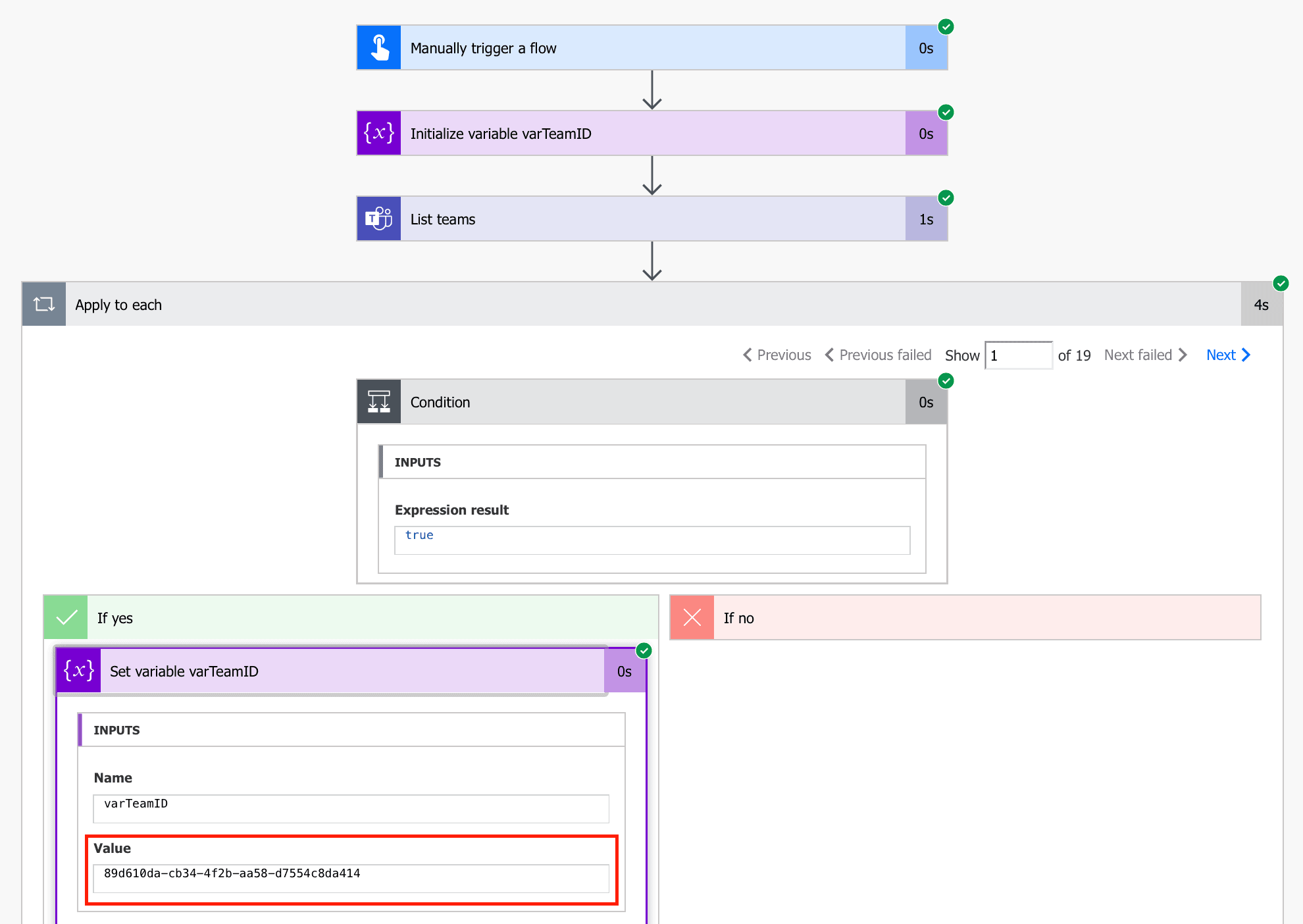The image size is (1303, 924).
Task: Select the Manually trigger a flow touch icon
Action: click(x=378, y=47)
